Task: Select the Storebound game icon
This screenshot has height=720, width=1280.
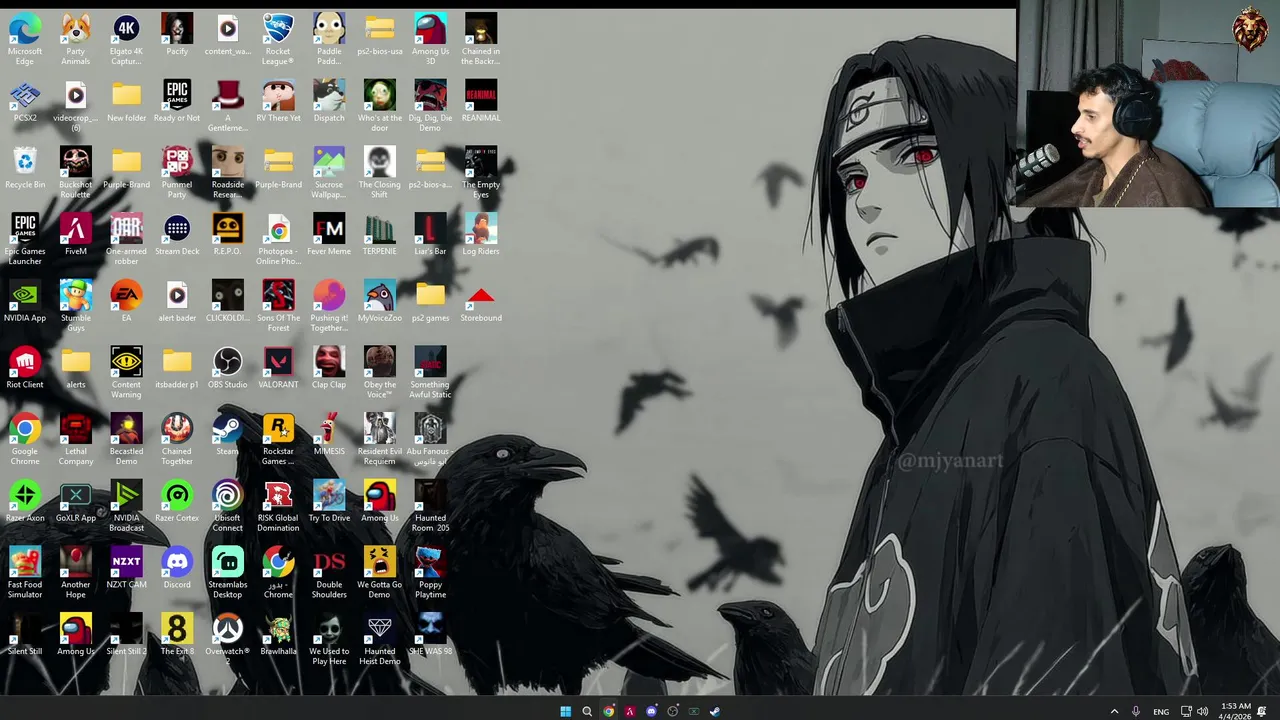Action: (481, 302)
